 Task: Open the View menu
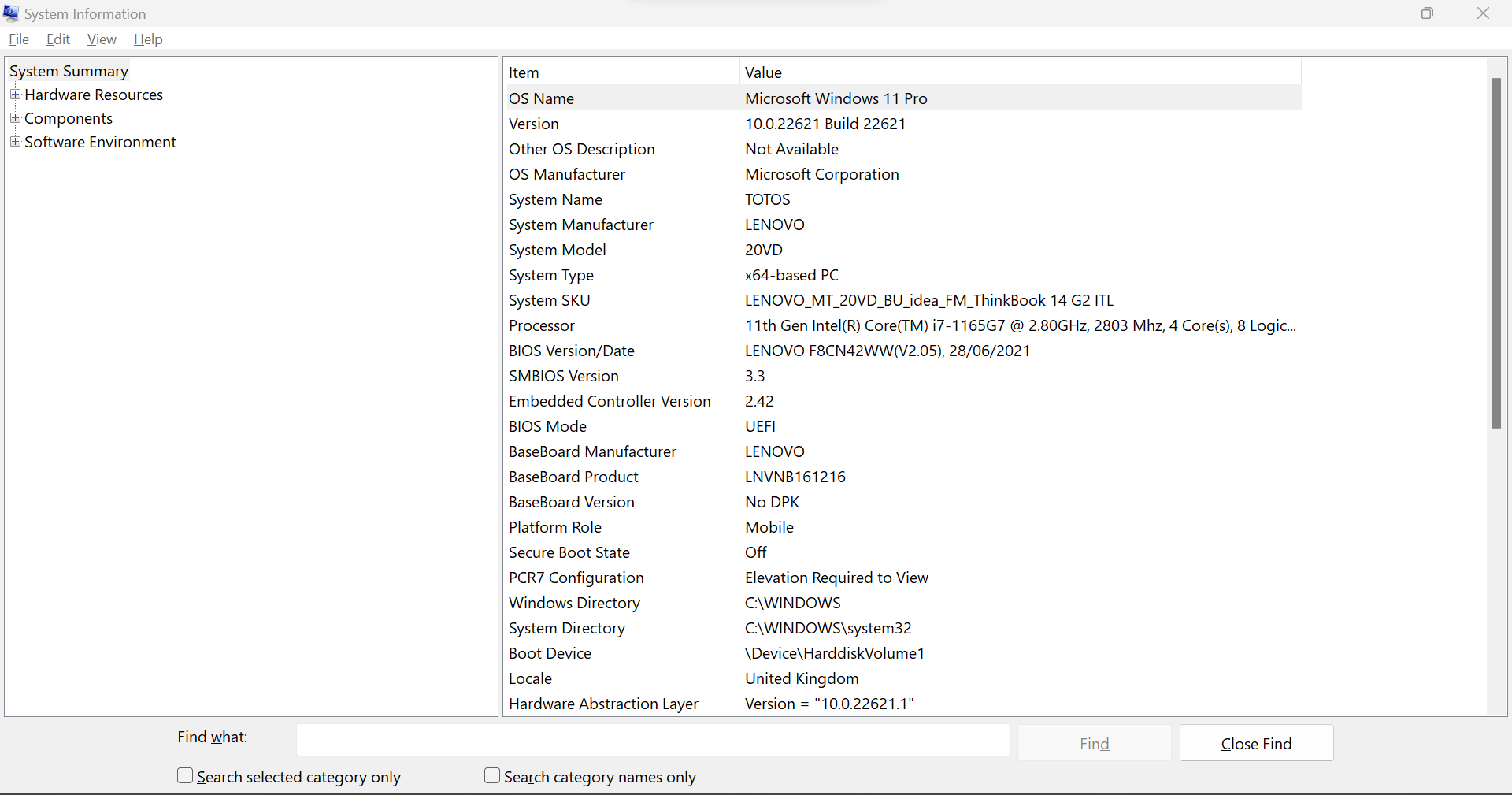point(102,39)
